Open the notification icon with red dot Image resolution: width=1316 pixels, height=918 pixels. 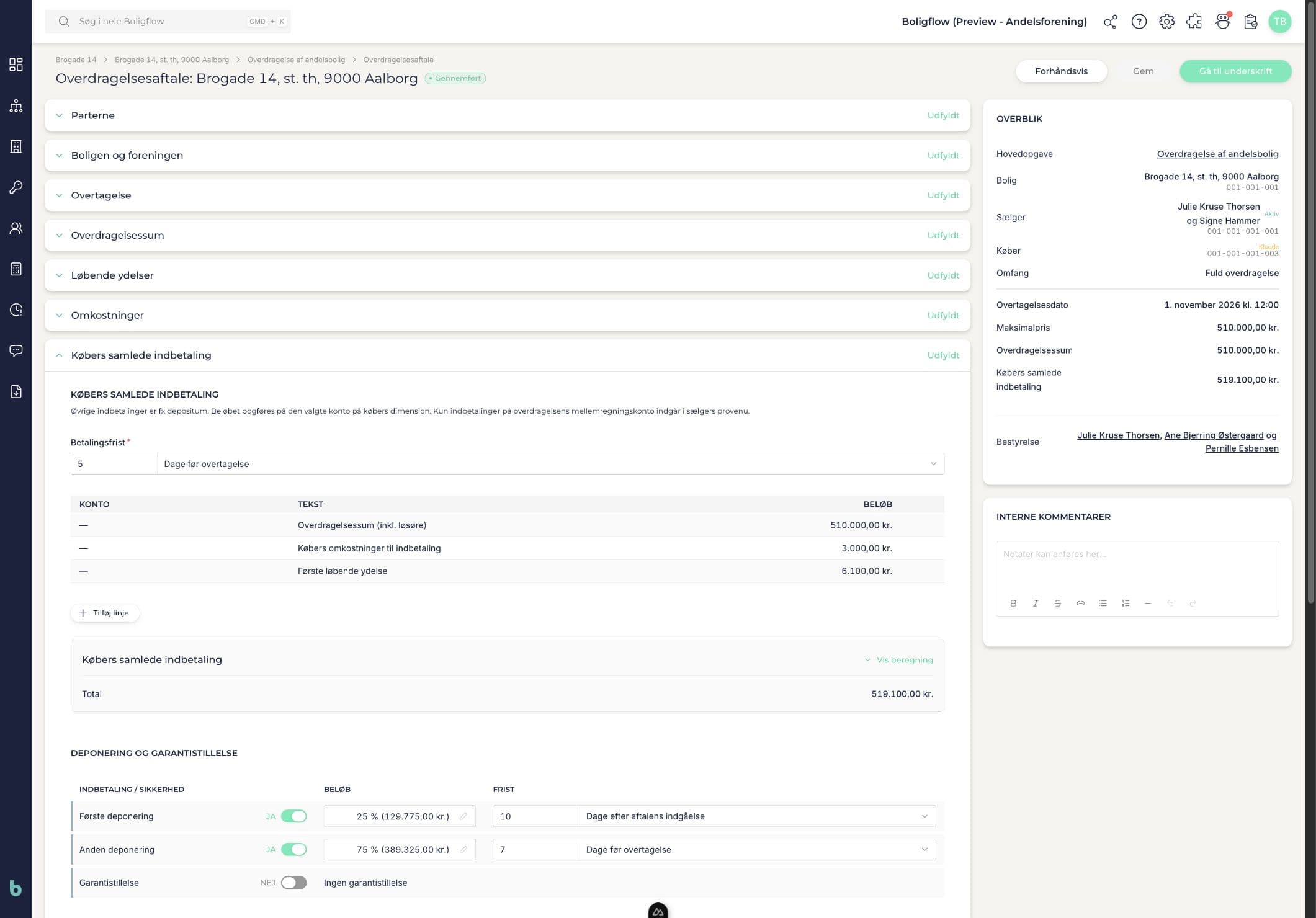click(x=1223, y=21)
